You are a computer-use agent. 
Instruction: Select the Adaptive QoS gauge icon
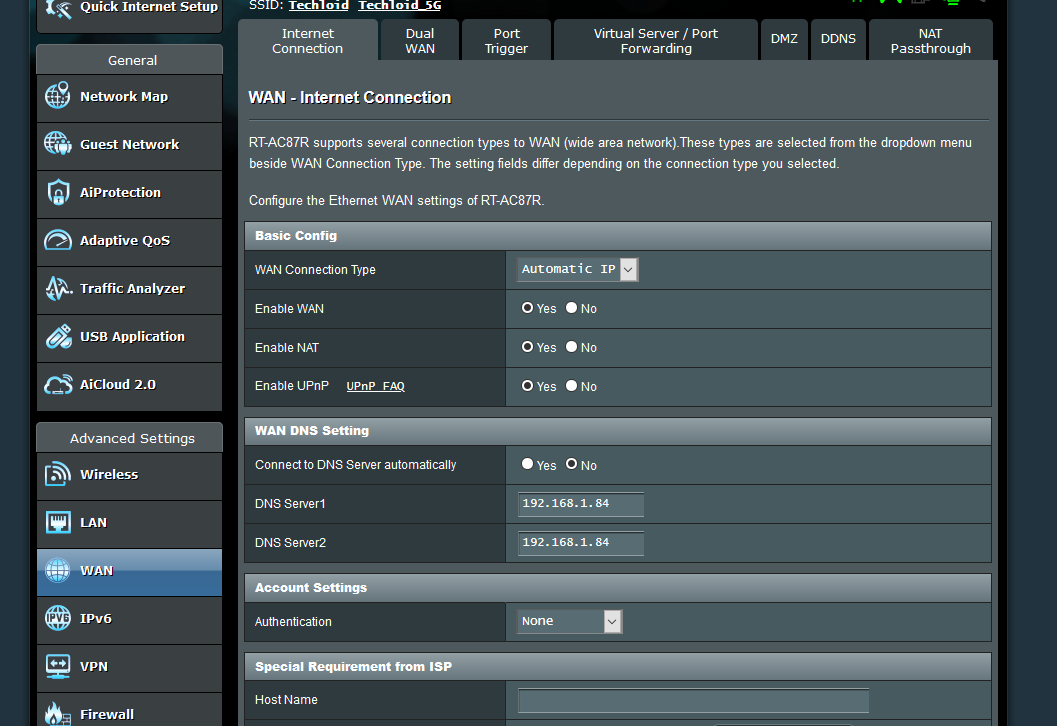click(x=58, y=241)
